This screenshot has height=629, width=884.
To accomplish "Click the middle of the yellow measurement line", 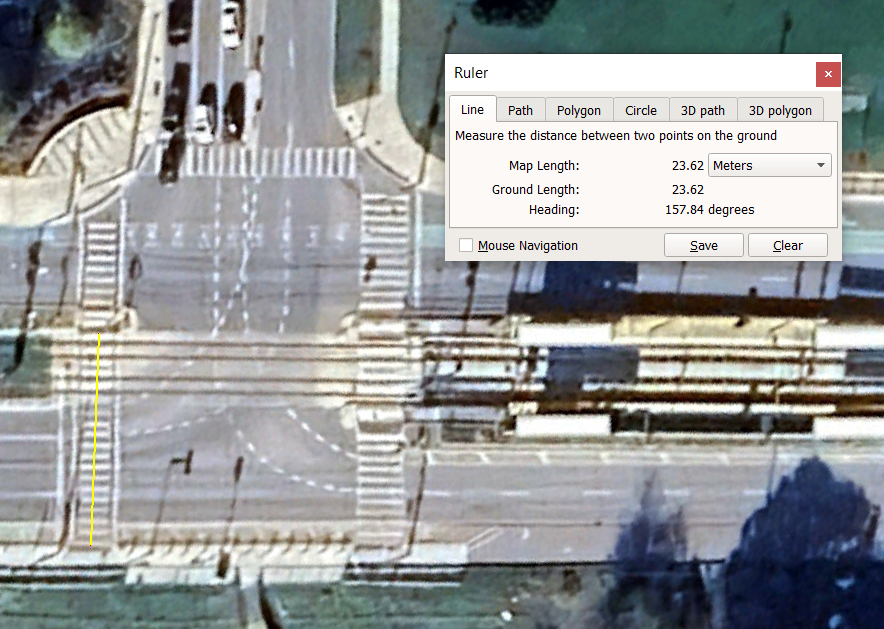I will point(95,440).
